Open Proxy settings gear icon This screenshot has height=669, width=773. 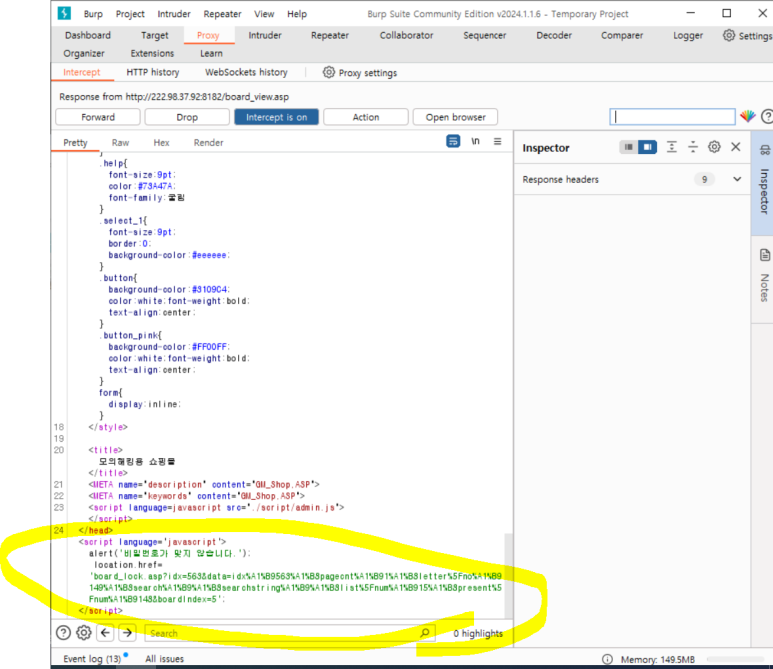coord(329,72)
